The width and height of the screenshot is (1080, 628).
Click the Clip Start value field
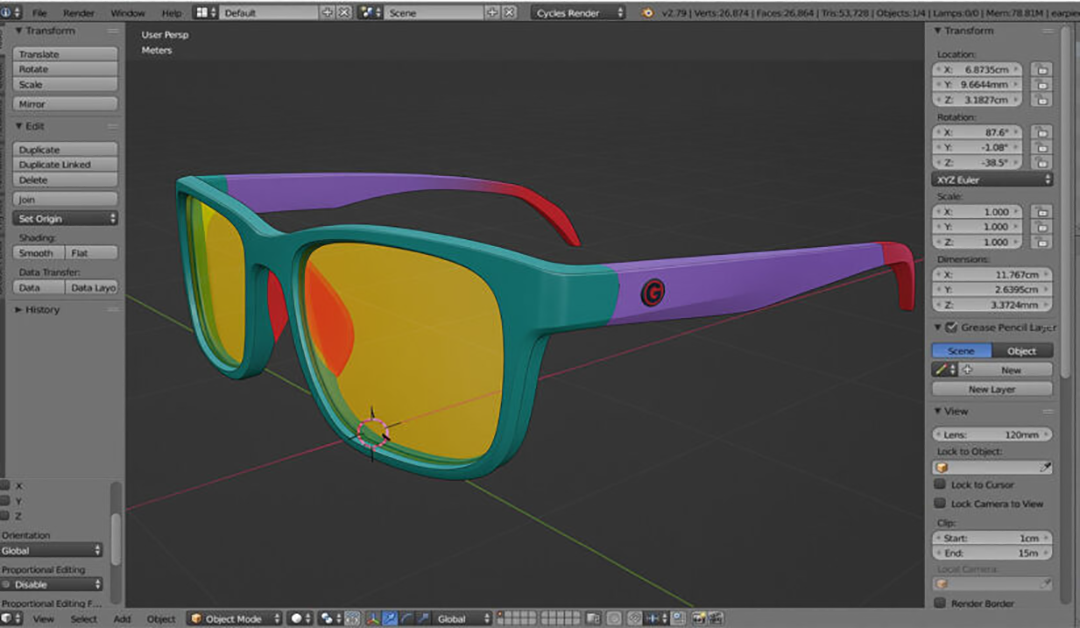click(x=991, y=538)
